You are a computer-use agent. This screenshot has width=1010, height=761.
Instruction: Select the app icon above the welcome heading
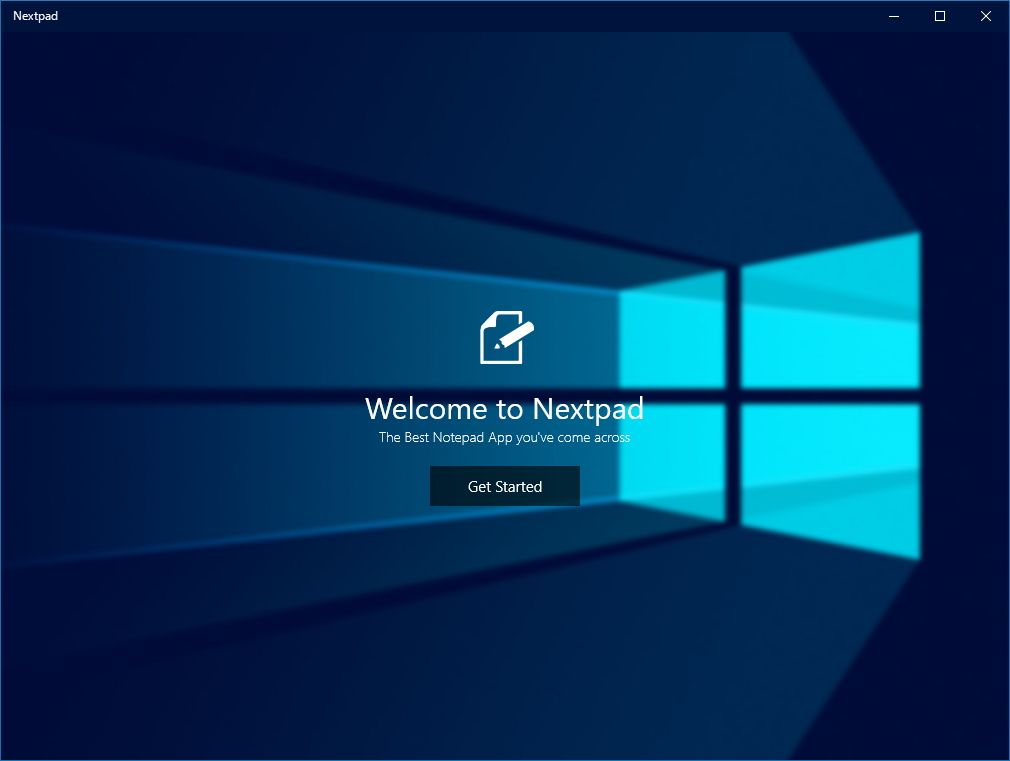click(x=505, y=337)
